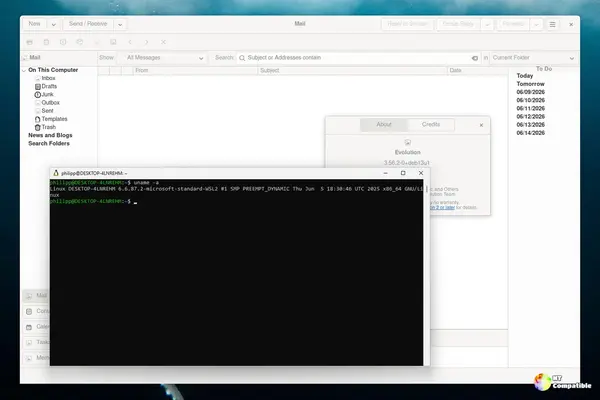
Task: Minimize the terminal window
Action: 386,173
